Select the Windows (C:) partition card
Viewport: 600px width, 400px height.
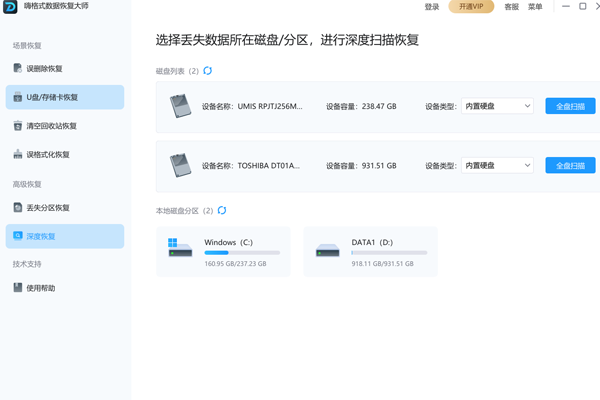(x=223, y=252)
